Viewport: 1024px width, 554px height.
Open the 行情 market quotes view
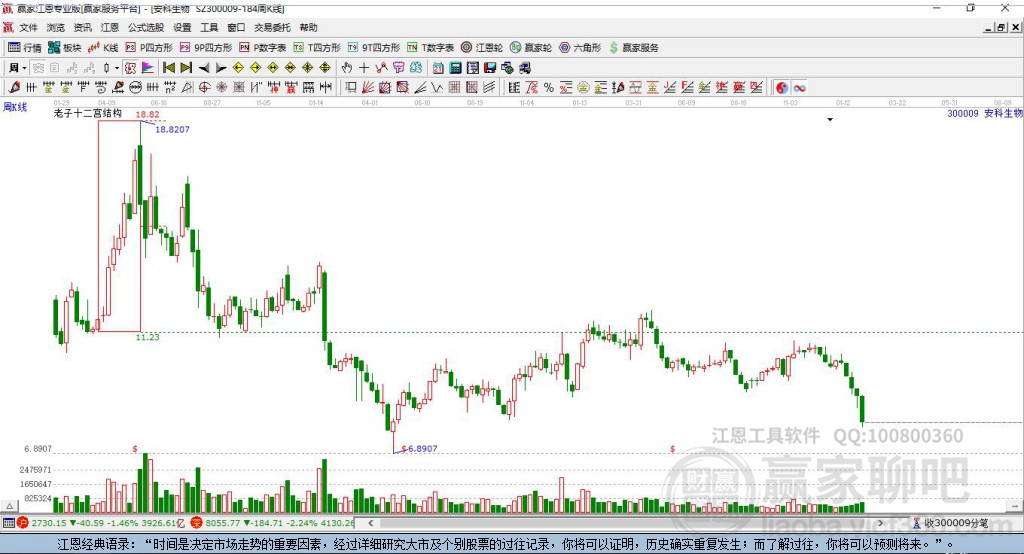[25, 48]
